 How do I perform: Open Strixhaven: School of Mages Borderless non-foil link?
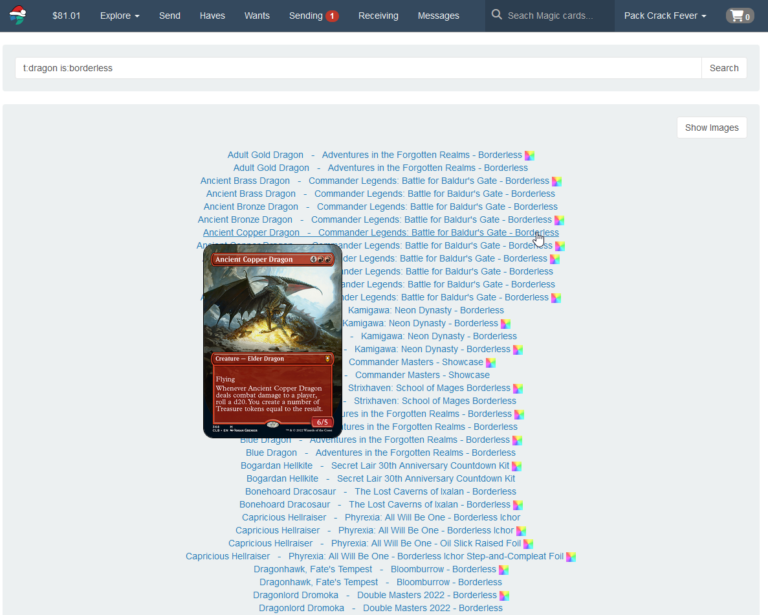coord(435,401)
